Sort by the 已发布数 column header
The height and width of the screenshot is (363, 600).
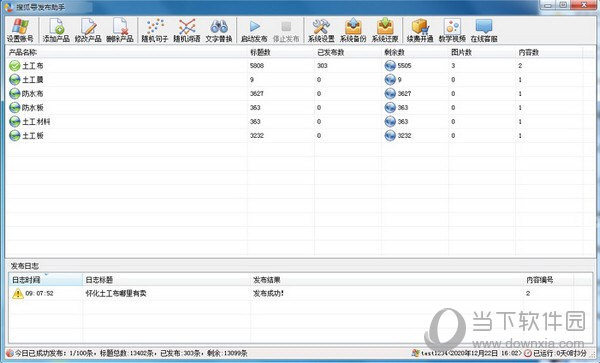pos(348,52)
